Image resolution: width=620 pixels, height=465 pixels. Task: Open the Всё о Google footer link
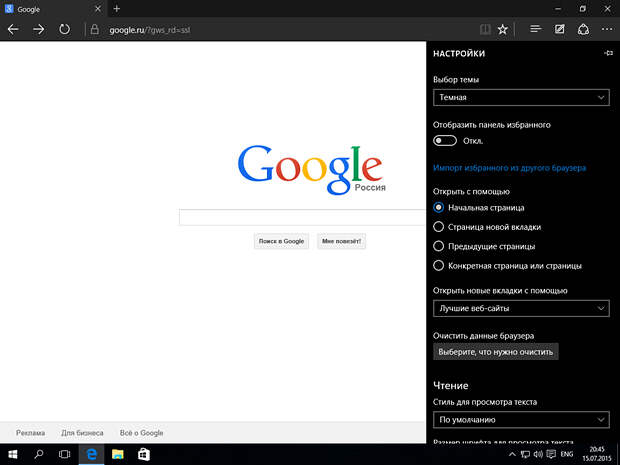coord(142,433)
